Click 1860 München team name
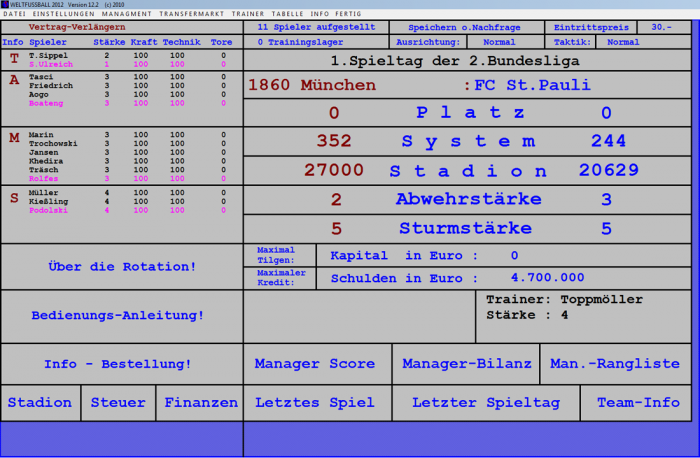700x458 pixels. pos(312,85)
